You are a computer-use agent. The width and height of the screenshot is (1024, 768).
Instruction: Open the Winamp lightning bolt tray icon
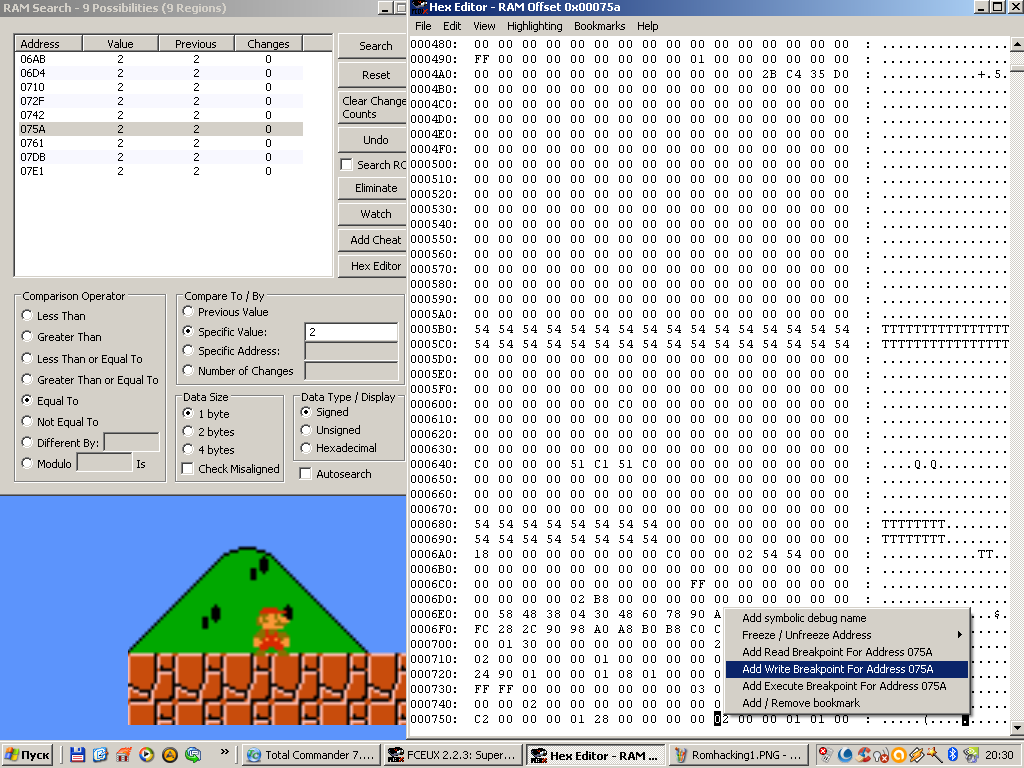tap(916, 755)
